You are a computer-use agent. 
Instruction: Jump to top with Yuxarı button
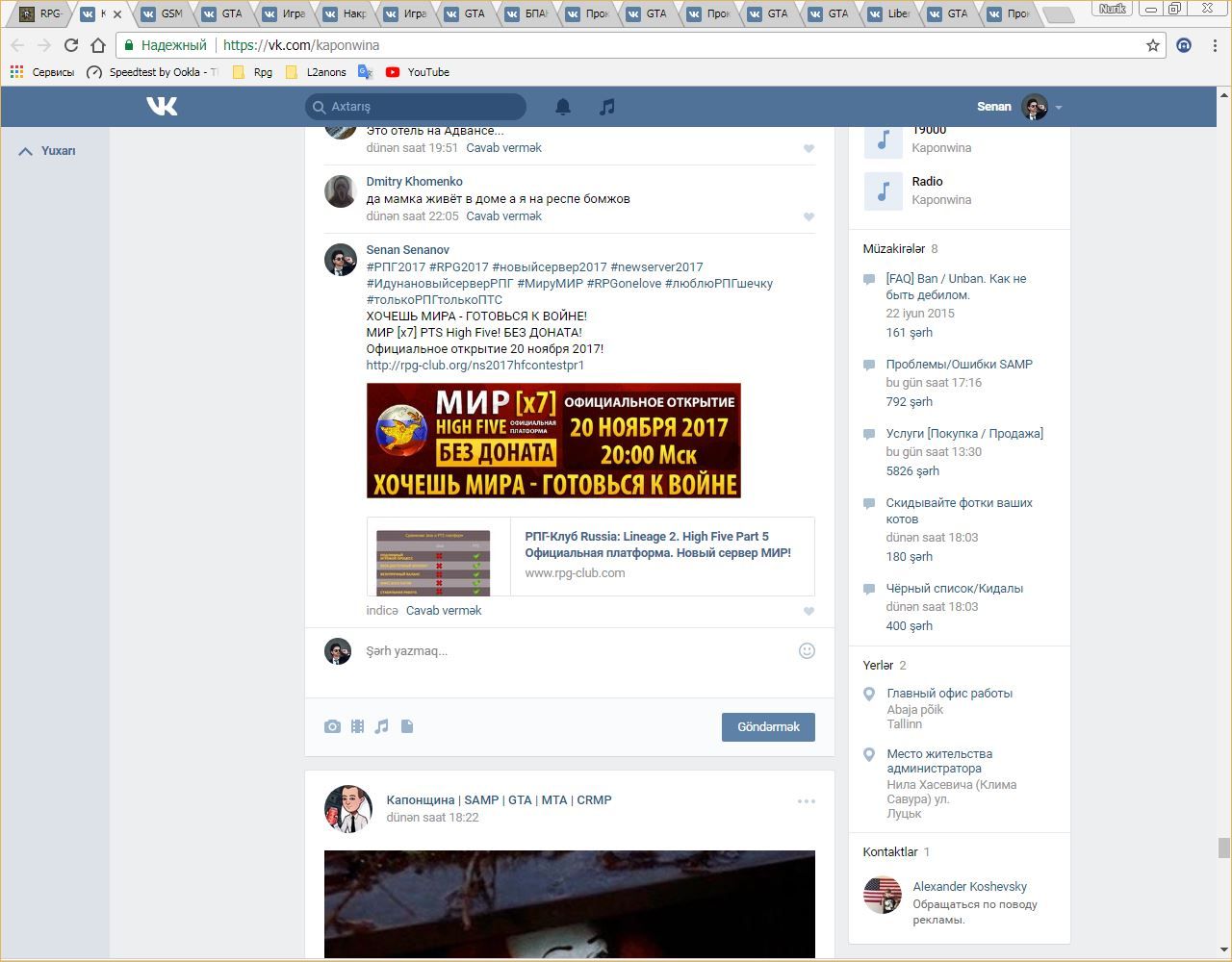click(x=47, y=151)
